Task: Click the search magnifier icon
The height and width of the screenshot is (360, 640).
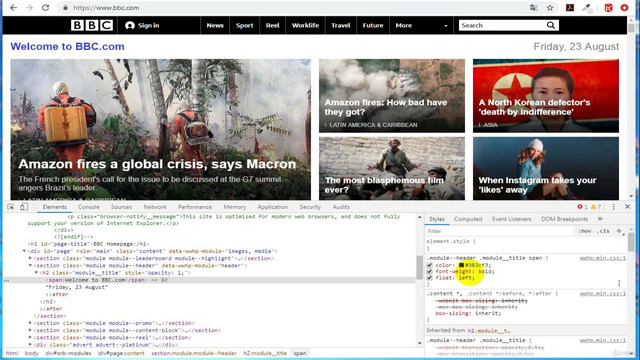Action: [x=551, y=25]
